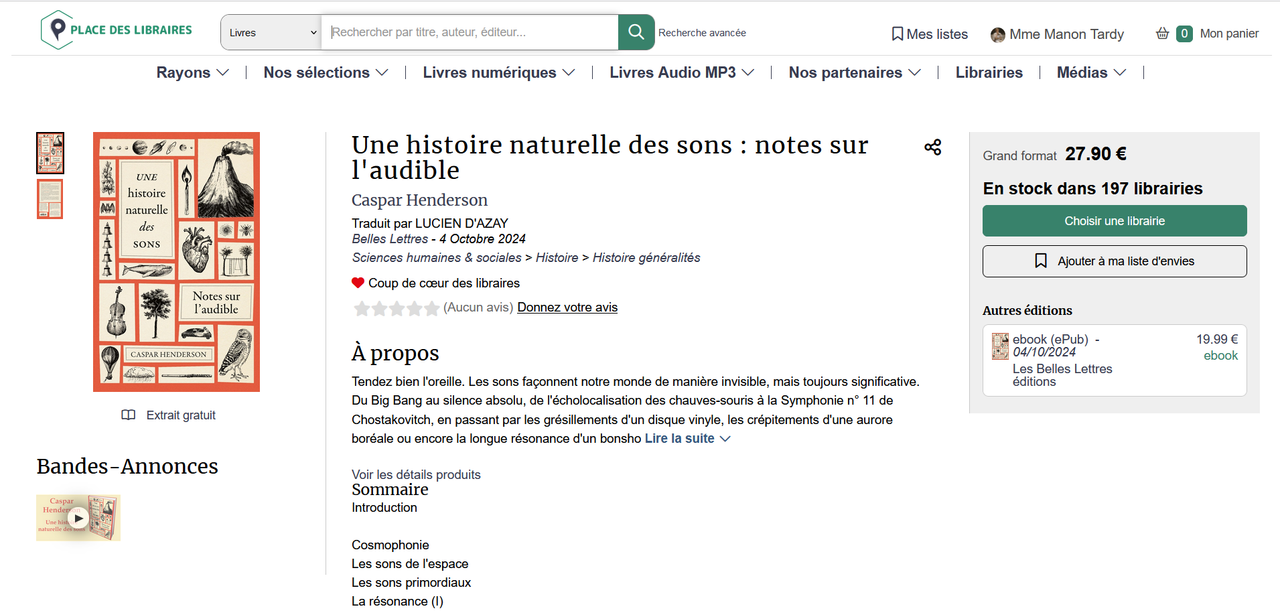Select the first cover thumbnail

coord(50,153)
